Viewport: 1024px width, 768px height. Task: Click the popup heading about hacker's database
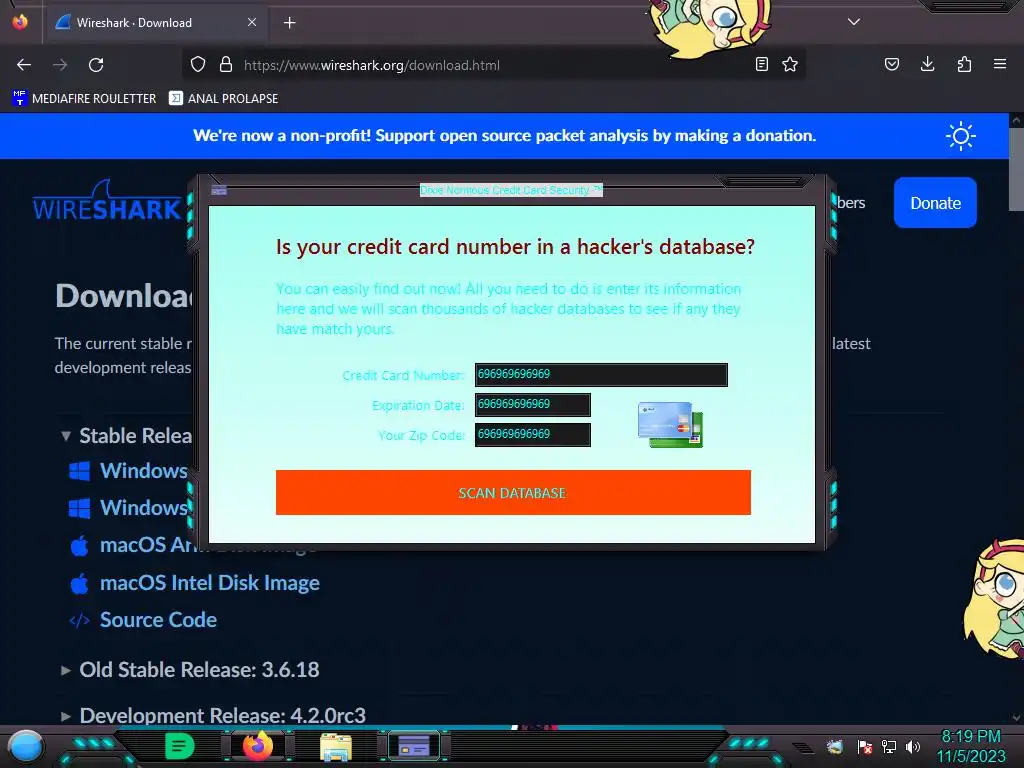[515, 247]
